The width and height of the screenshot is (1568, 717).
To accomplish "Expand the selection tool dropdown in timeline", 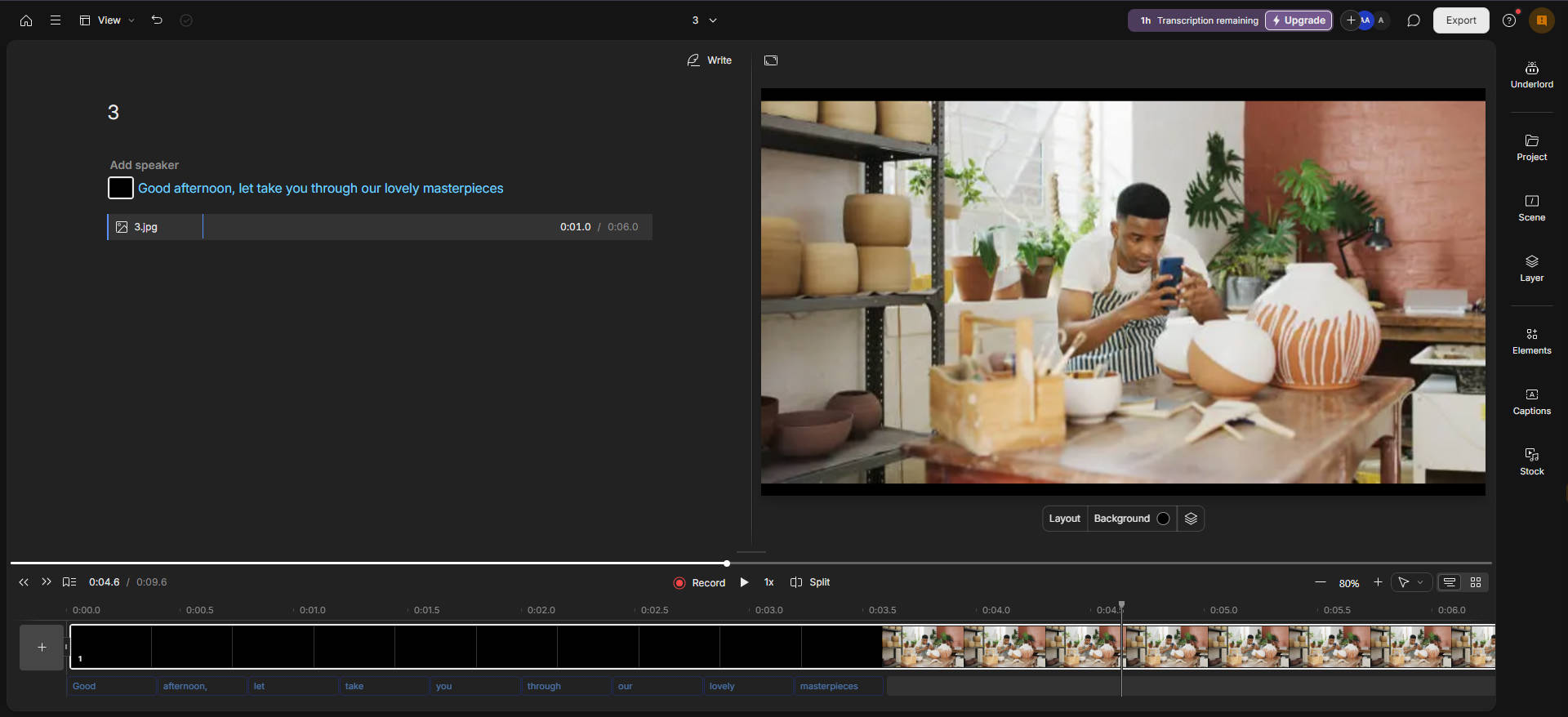I will (1420, 582).
